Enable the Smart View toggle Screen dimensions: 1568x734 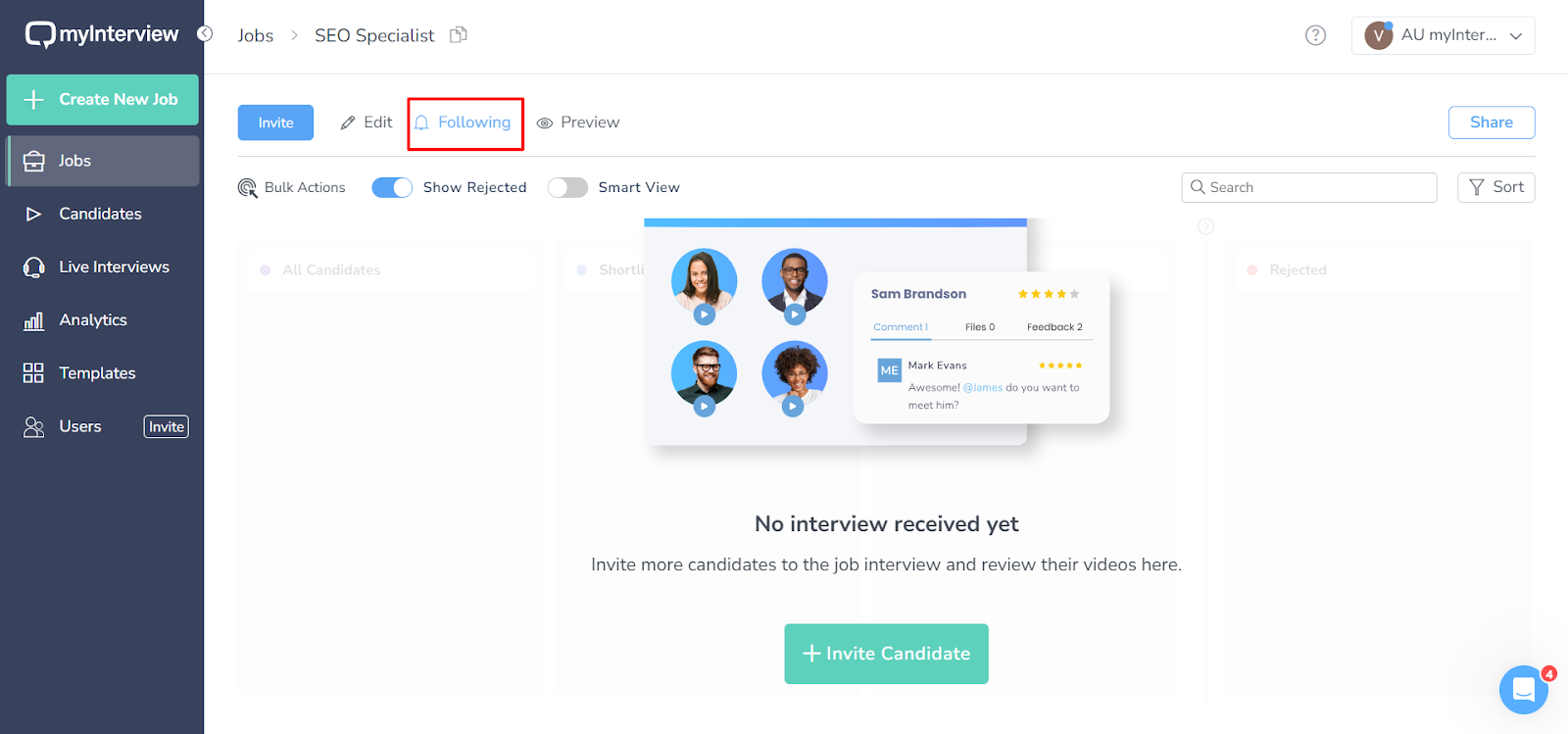click(x=567, y=187)
